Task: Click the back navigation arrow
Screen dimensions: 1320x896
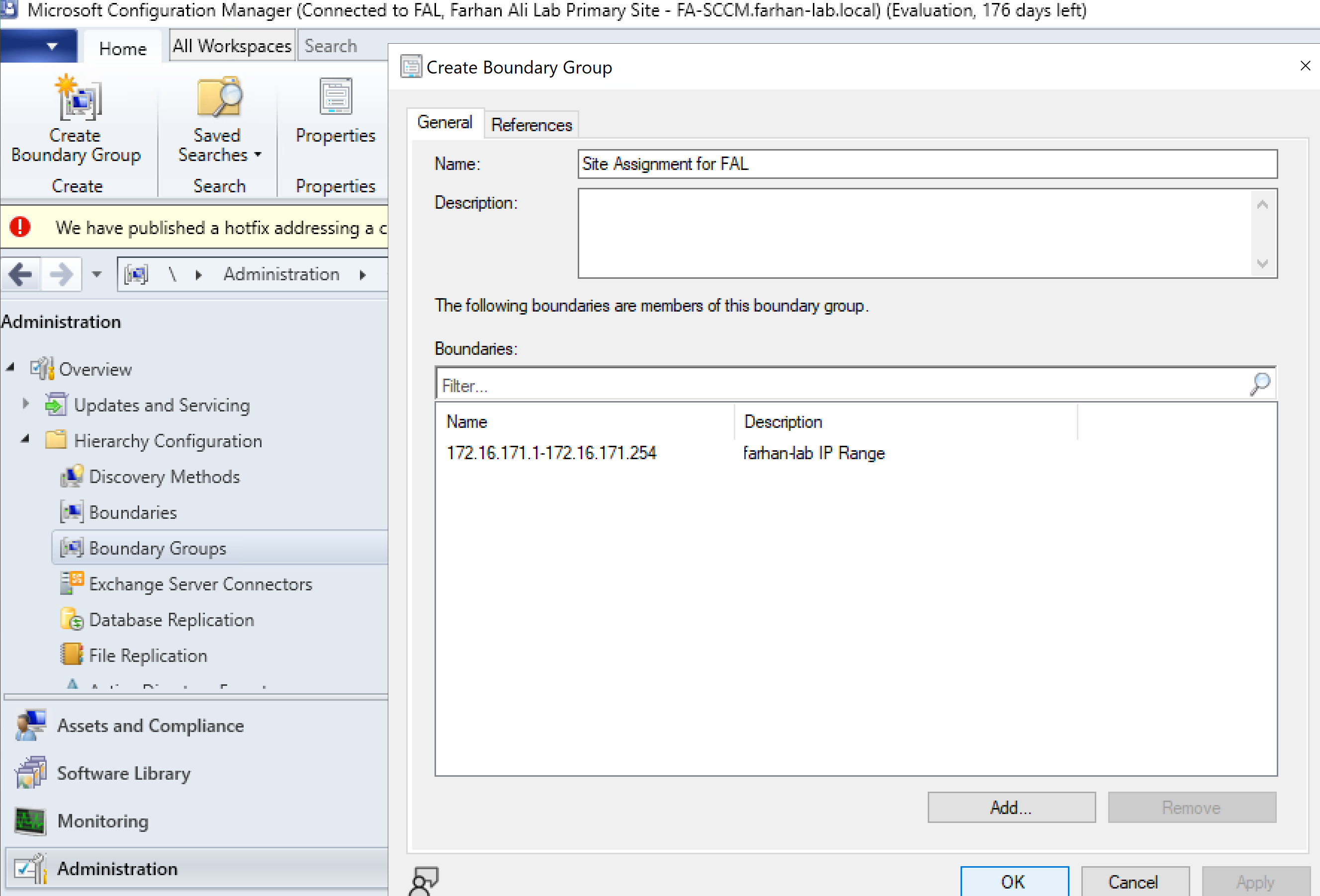Action: (x=21, y=275)
